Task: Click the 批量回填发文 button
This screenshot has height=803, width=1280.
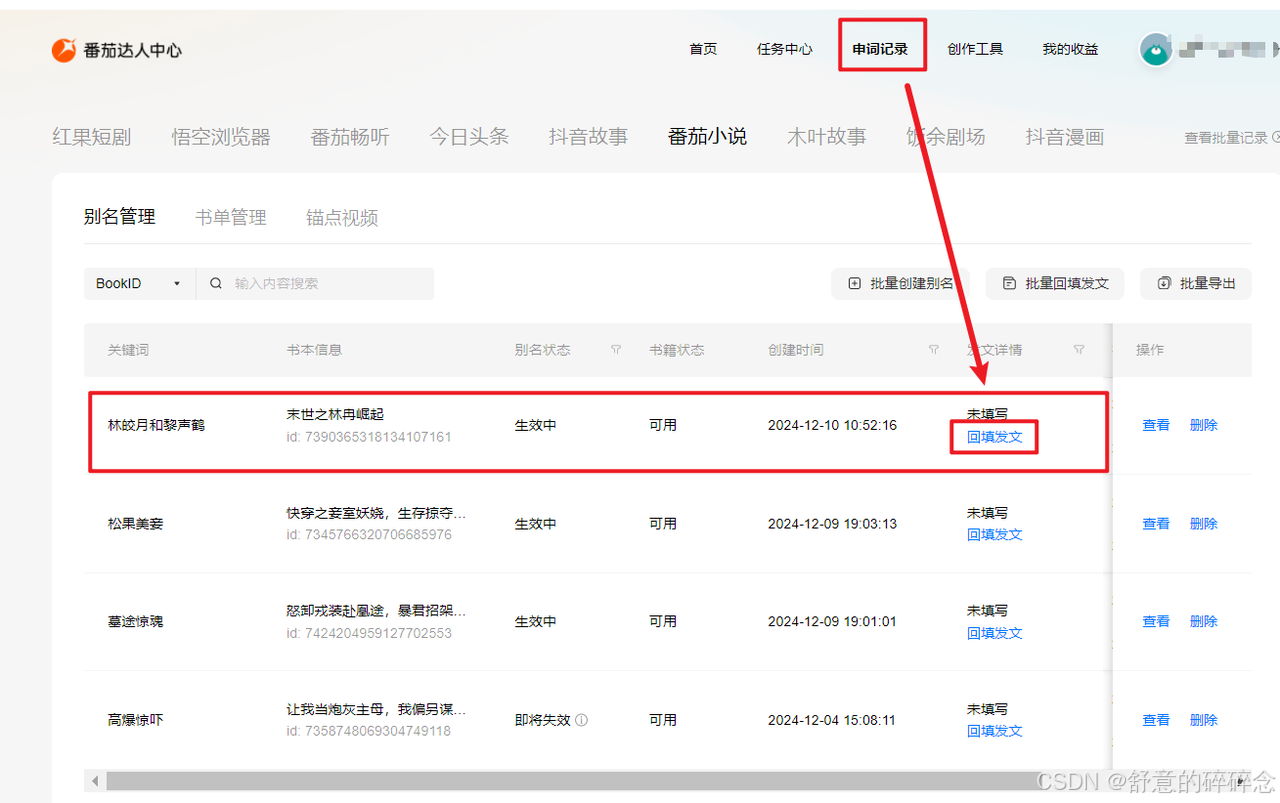Action: 1055,284
